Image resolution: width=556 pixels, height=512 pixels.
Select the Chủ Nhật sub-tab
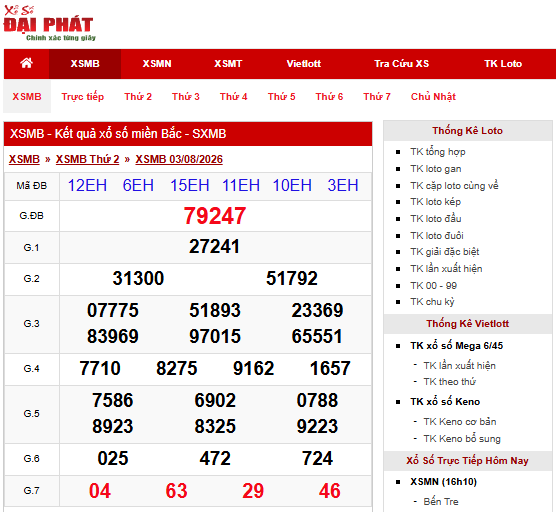pyautogui.click(x=433, y=97)
